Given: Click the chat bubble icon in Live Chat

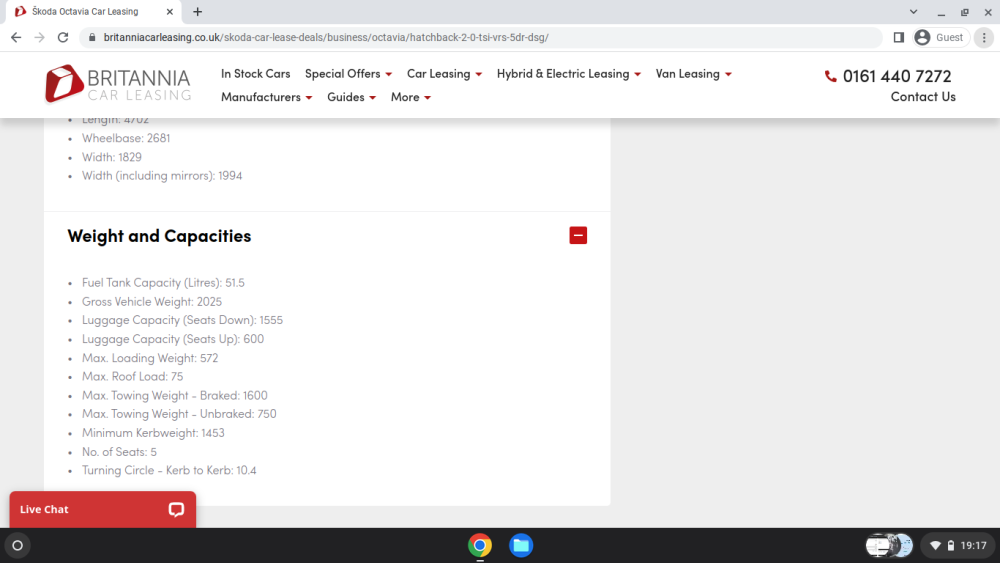Looking at the screenshot, I should [176, 509].
